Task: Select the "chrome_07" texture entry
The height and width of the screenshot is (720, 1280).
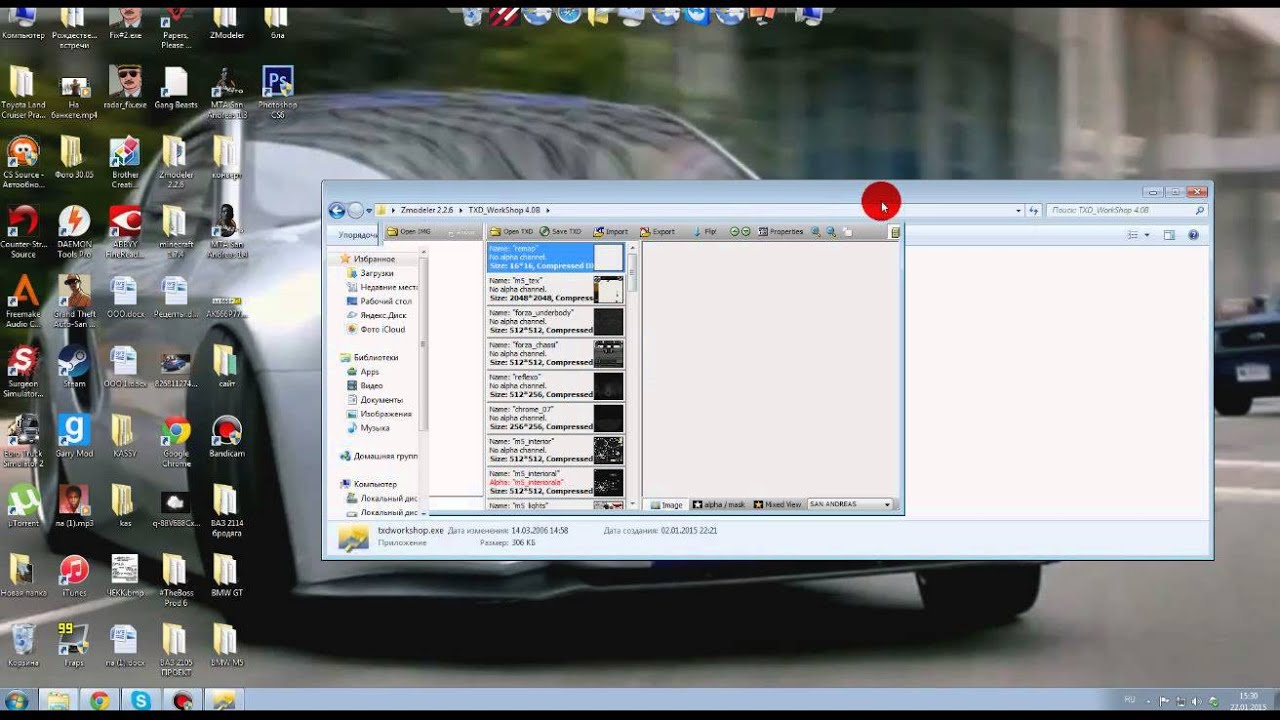Action: [555, 418]
